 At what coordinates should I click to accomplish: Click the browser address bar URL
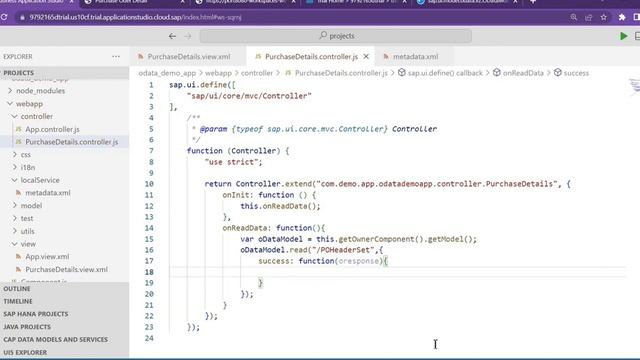point(135,17)
